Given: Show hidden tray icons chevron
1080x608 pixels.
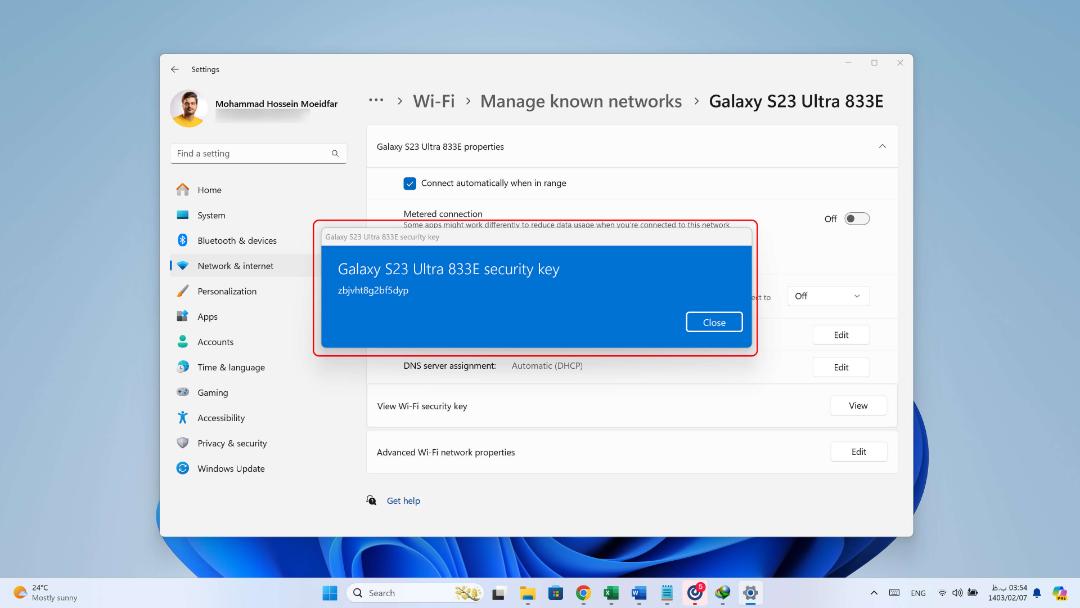Looking at the screenshot, I should [873, 593].
